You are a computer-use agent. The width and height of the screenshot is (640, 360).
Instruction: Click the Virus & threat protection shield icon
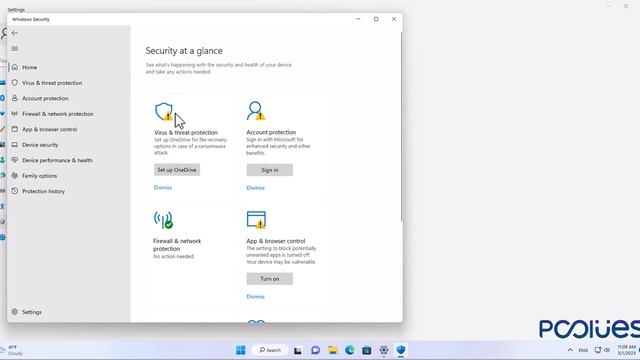point(164,111)
